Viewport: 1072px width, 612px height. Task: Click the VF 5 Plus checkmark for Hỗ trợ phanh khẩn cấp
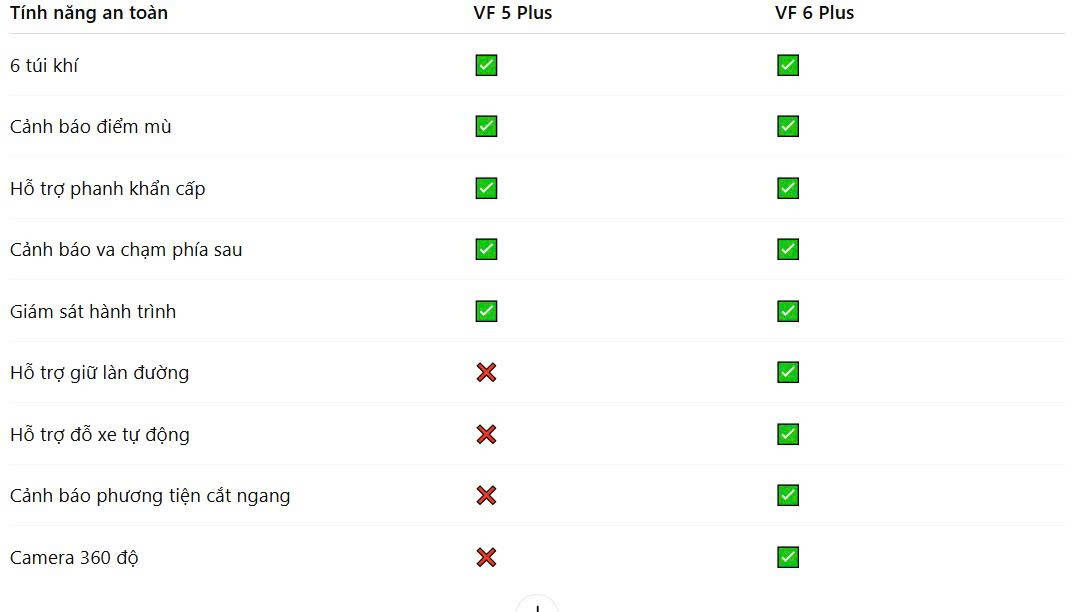click(486, 188)
